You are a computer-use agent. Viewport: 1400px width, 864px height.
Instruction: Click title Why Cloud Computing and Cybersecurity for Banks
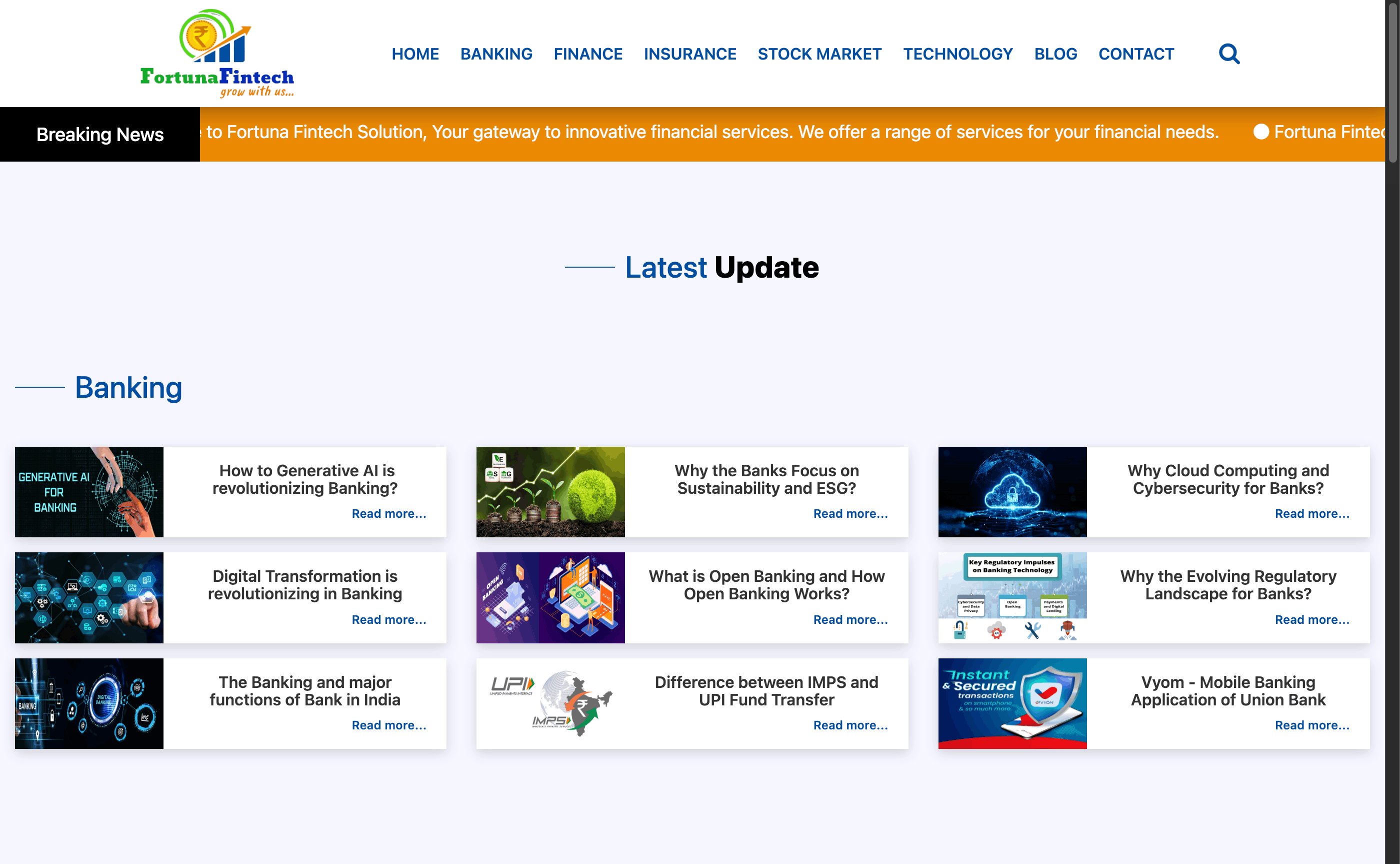(x=1228, y=479)
